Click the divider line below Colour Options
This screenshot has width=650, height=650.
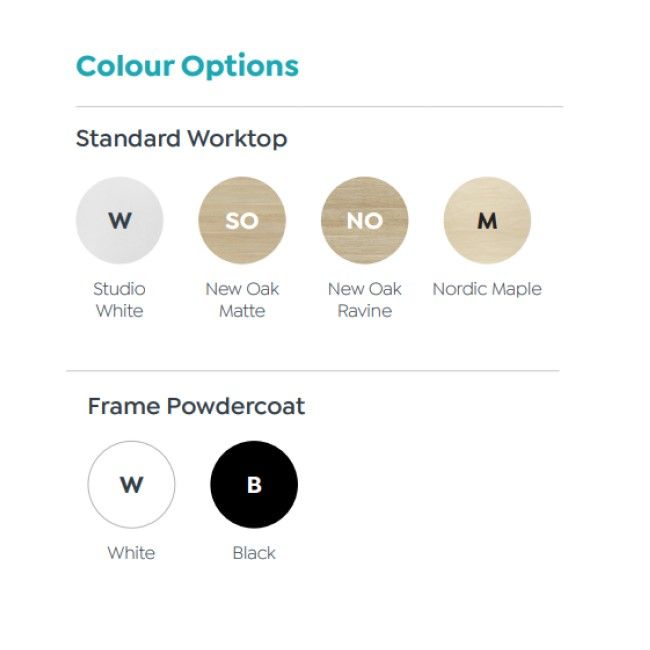[x=319, y=106]
